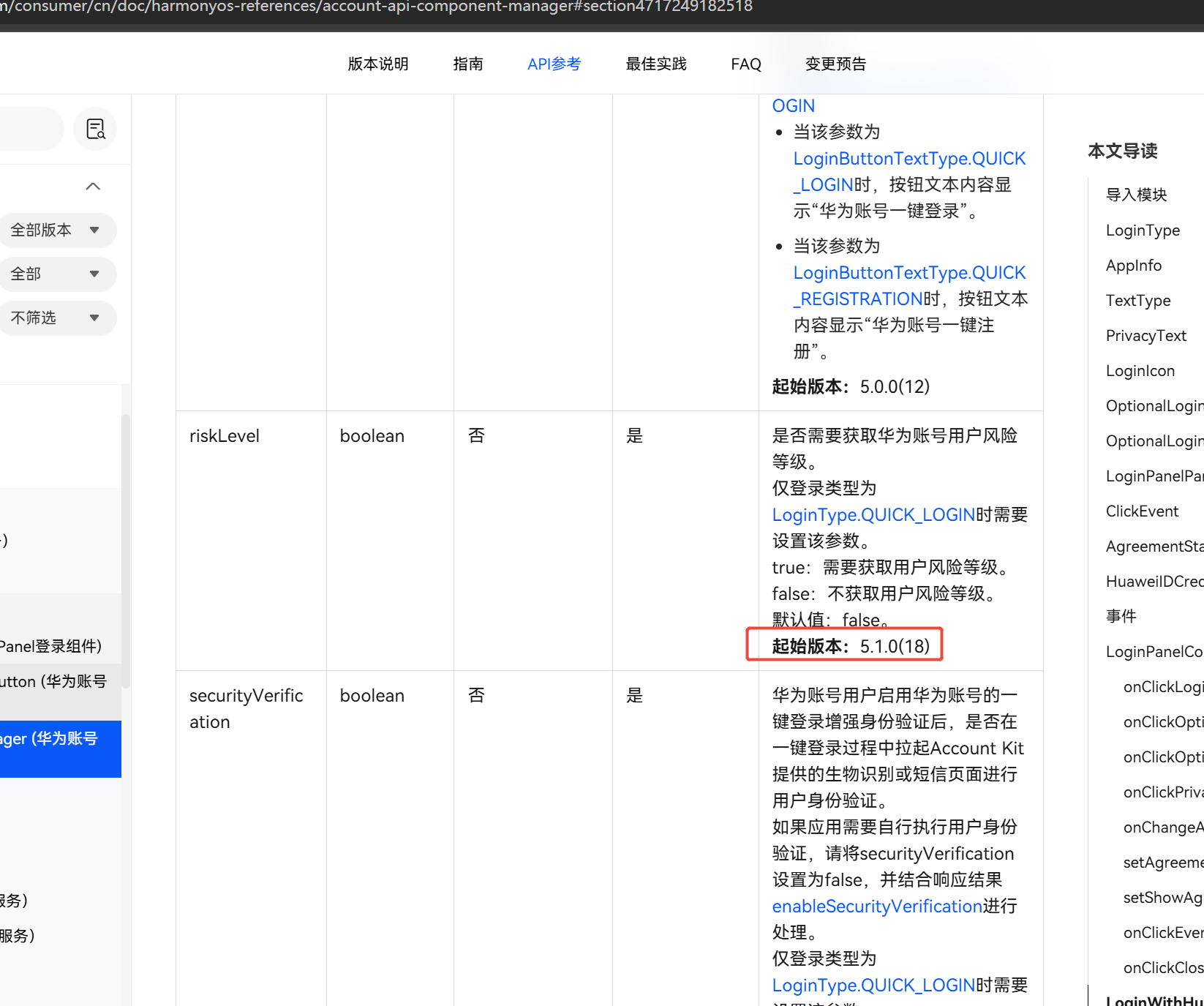Jump to setAgreement outline sub-entry
This screenshot has height=1006, width=1204.
click(1163, 863)
